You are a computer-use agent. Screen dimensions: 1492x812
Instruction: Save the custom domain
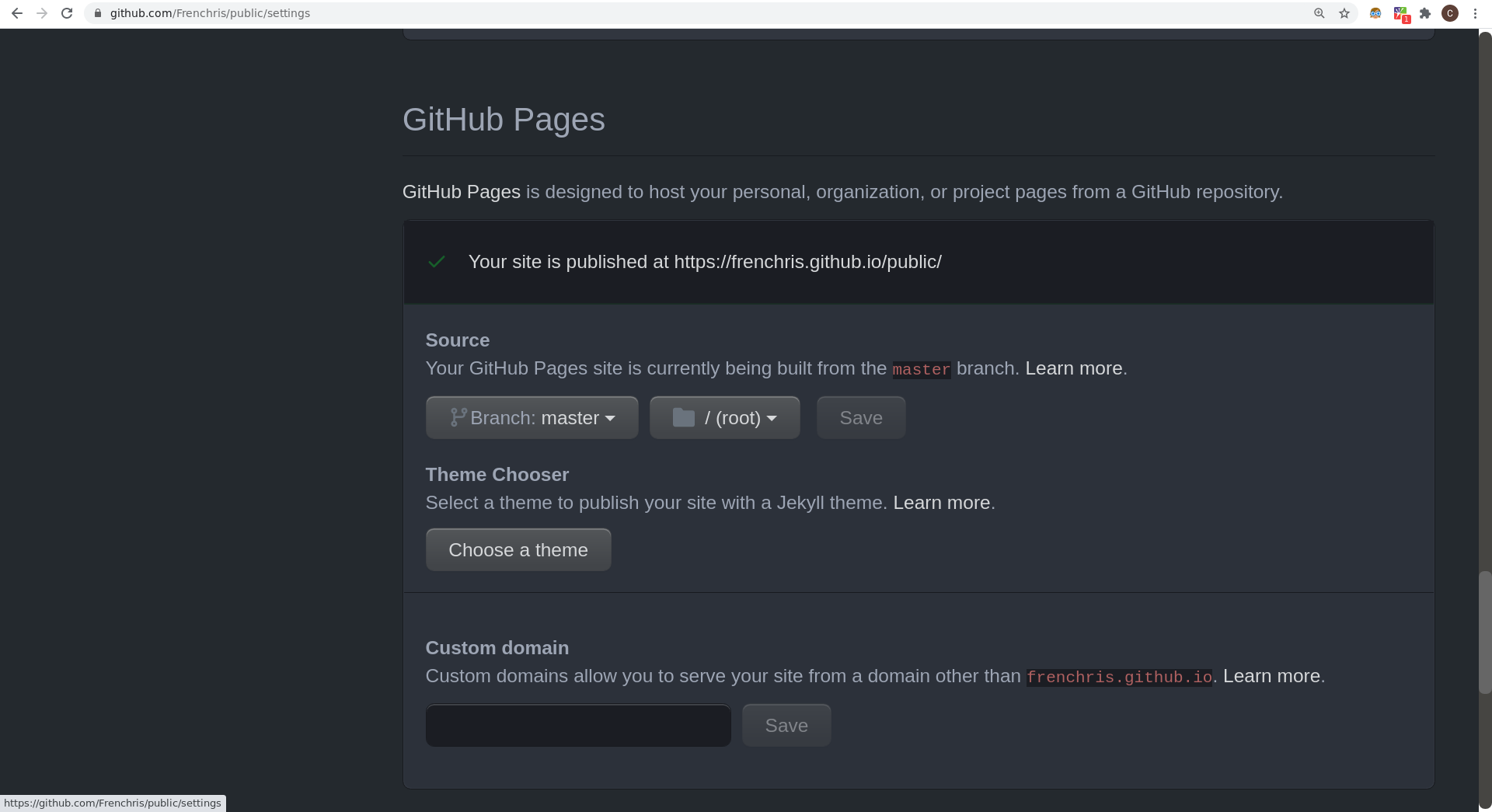(x=786, y=726)
